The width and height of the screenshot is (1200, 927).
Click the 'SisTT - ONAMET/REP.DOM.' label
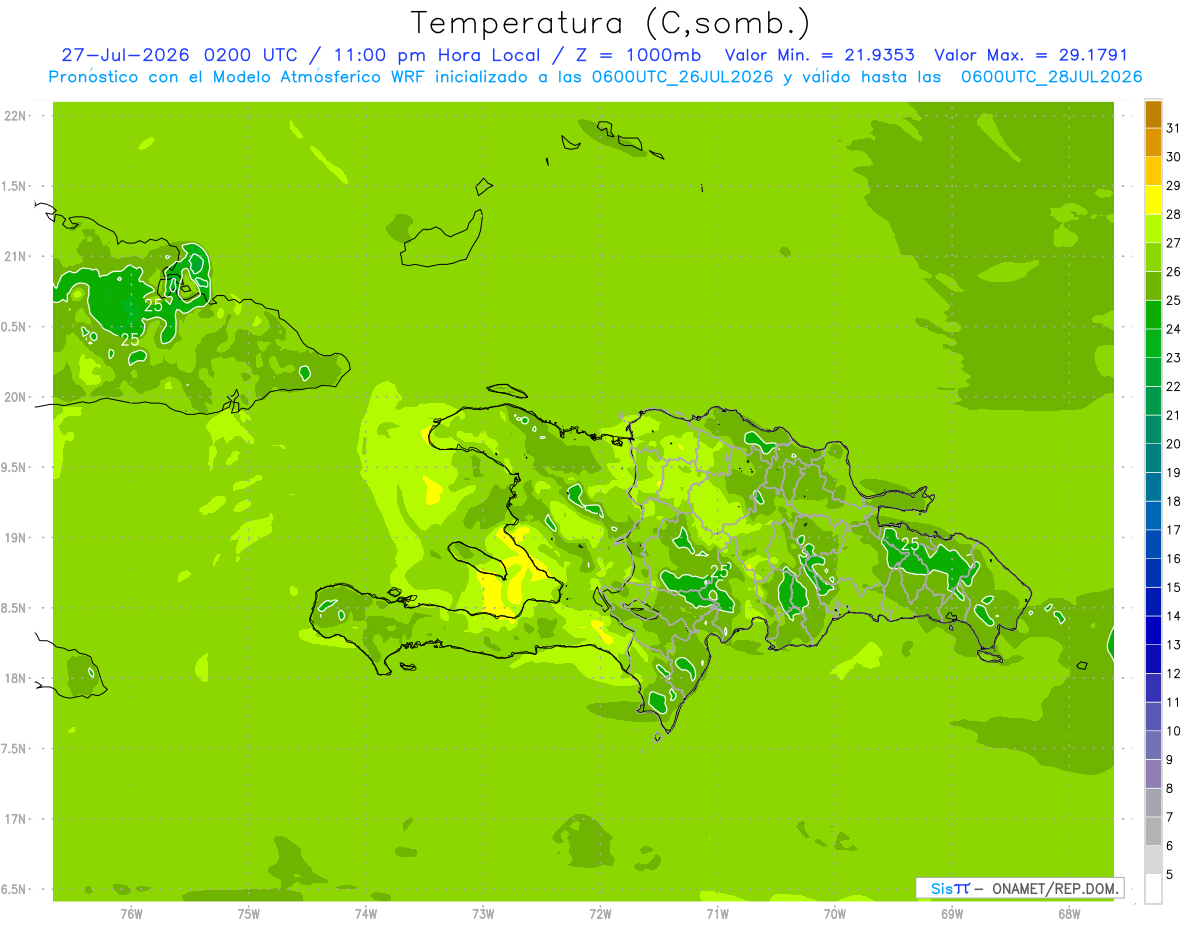[1019, 888]
